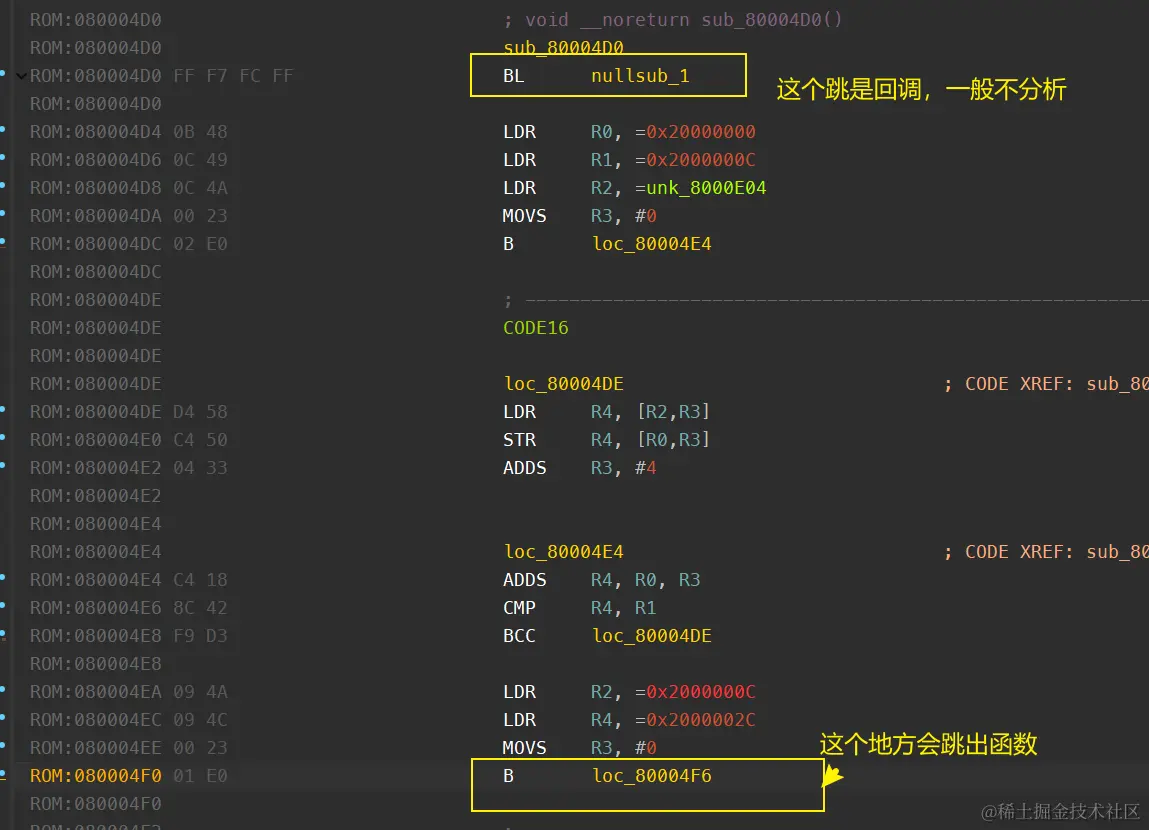Toggle breakpoint dot at ROM:080004E8

point(3,633)
